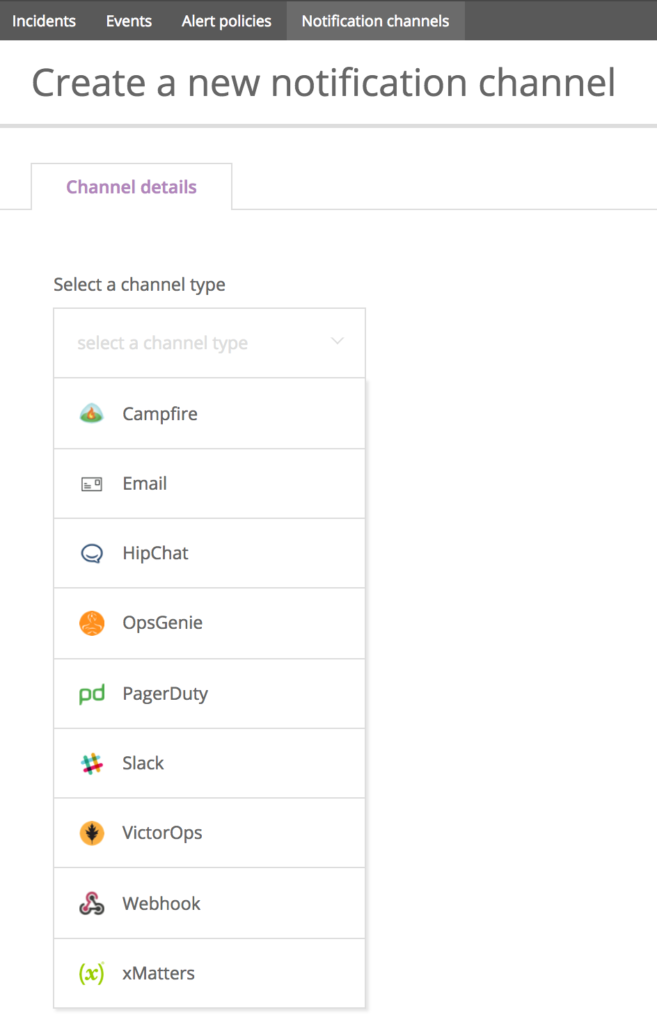Viewport: 657px width, 1024px height.
Task: Pick Slack as the channel type
Action: [x=210, y=763]
